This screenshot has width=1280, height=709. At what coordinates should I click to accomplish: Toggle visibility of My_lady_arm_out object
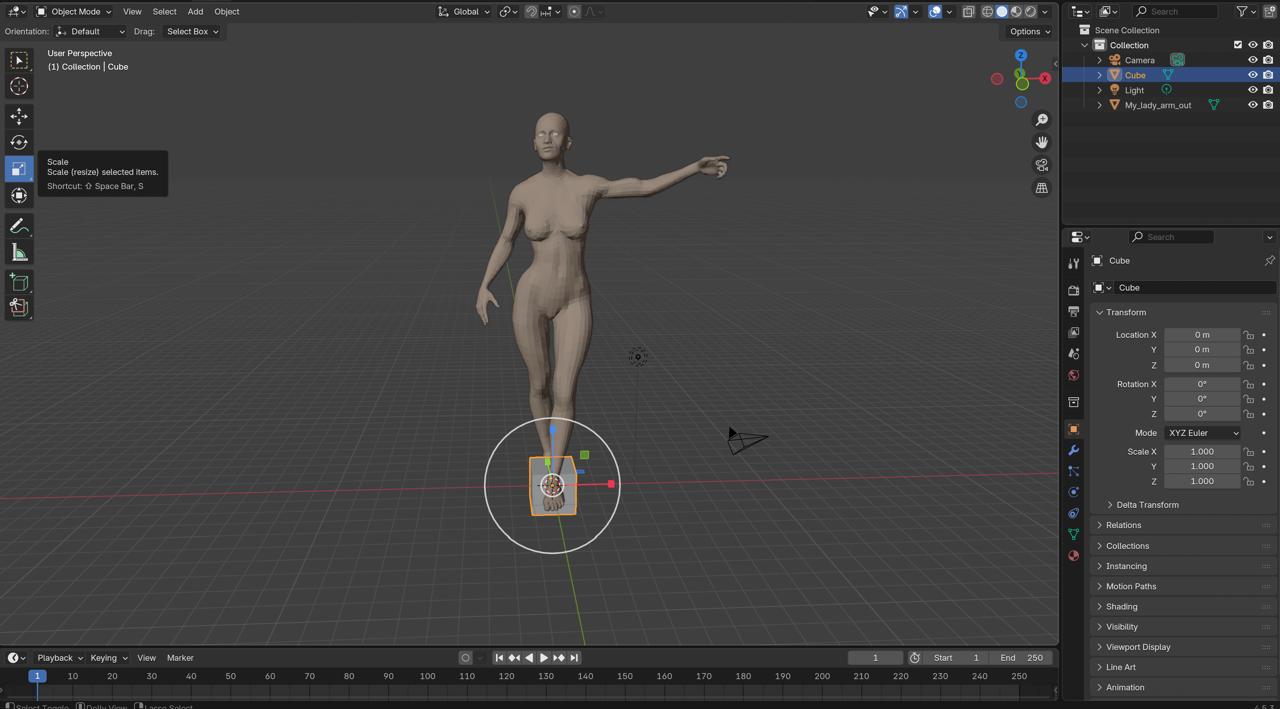(x=1252, y=105)
